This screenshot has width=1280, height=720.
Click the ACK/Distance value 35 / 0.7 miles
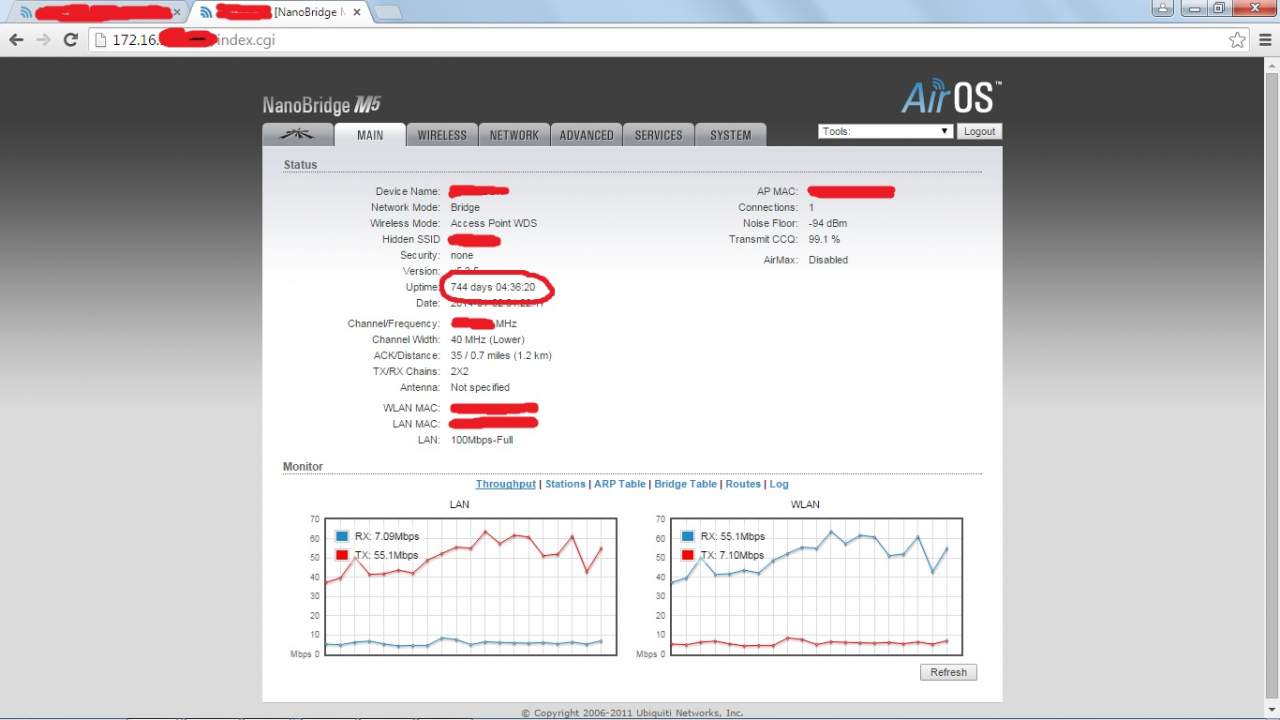click(x=501, y=356)
